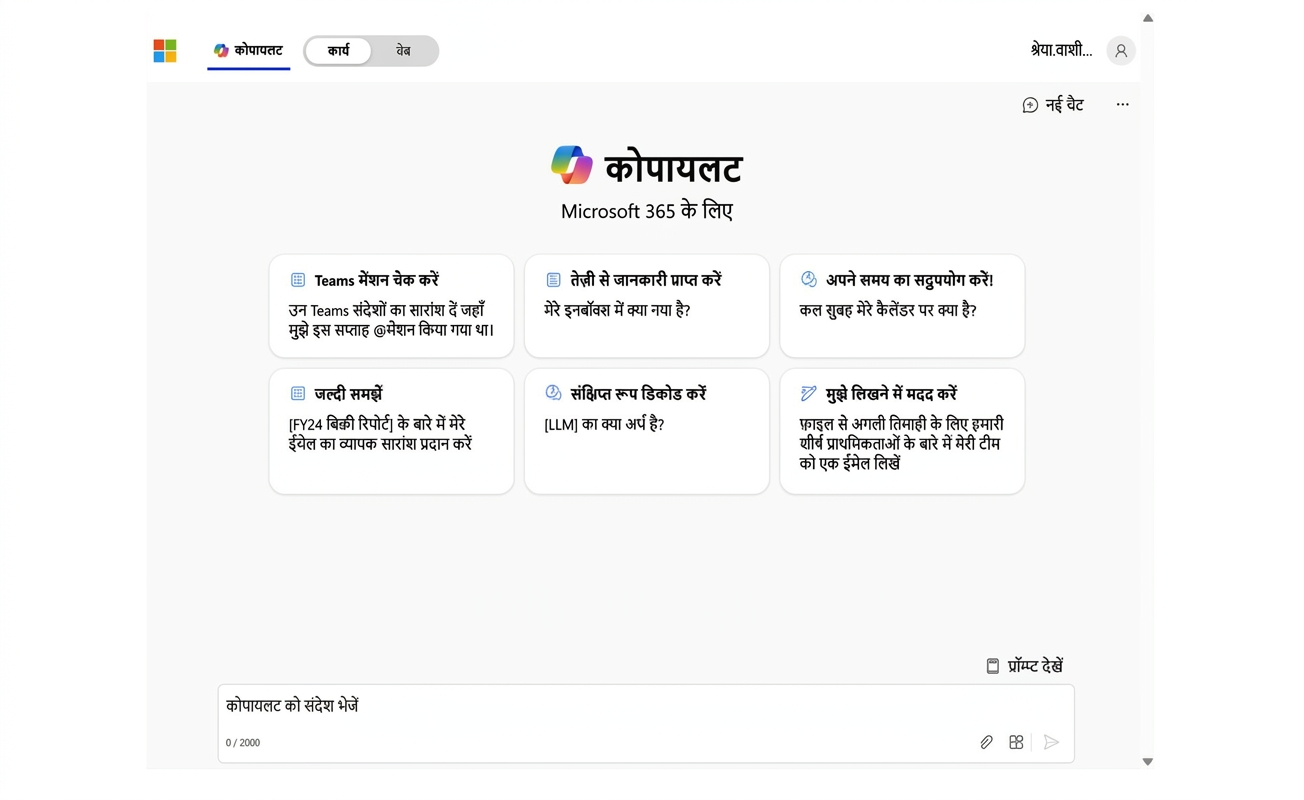Click the नई चैट chat bubble icon
Viewport: 1304px width, 800px height.
click(x=1030, y=105)
